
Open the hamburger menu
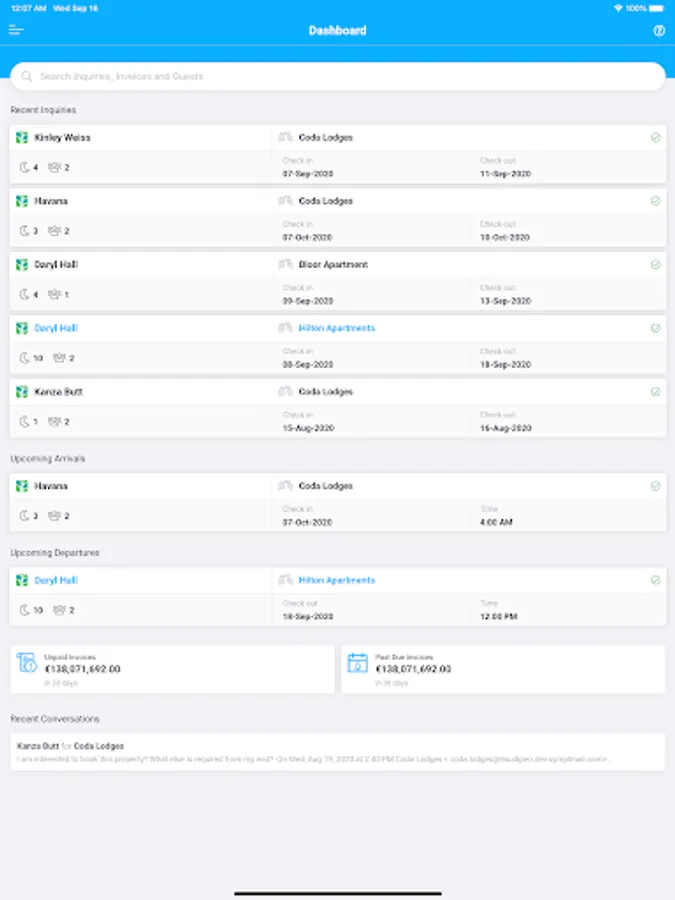coord(16,30)
